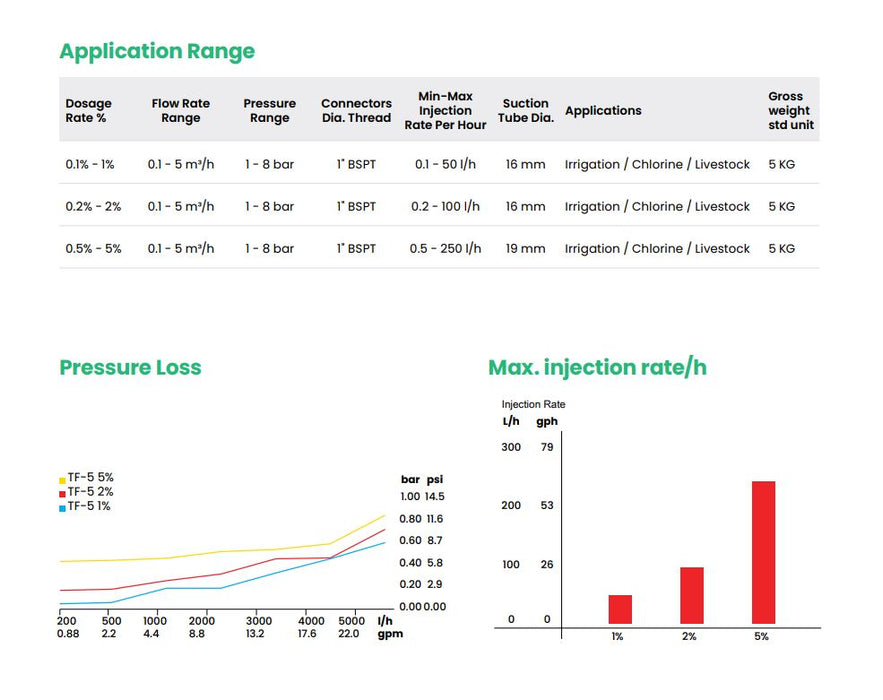Click the 19 mm suction tube cell
This screenshot has height=700, width=883.
click(526, 248)
